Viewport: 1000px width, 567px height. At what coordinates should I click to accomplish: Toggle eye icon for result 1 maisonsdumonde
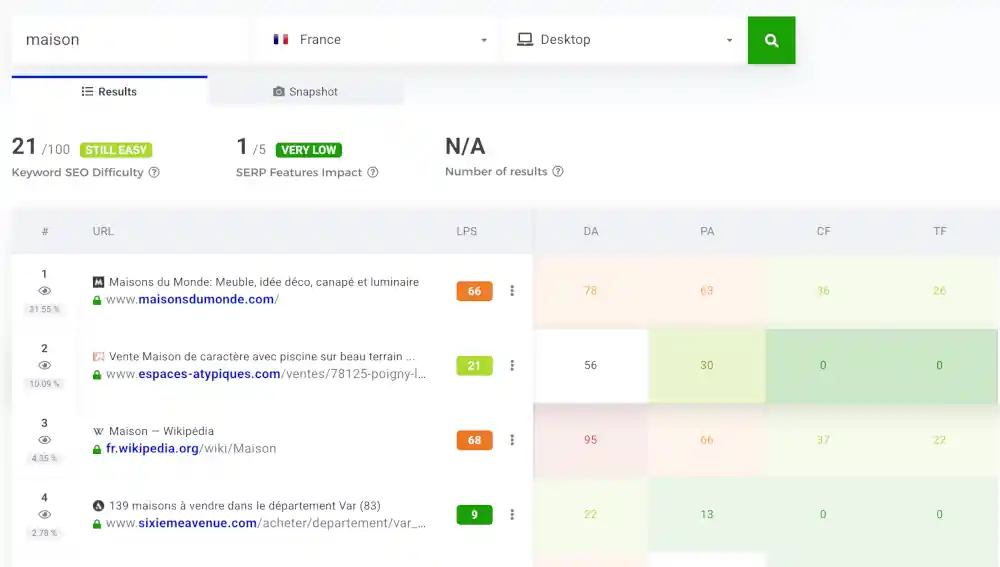pyautogui.click(x=44, y=291)
